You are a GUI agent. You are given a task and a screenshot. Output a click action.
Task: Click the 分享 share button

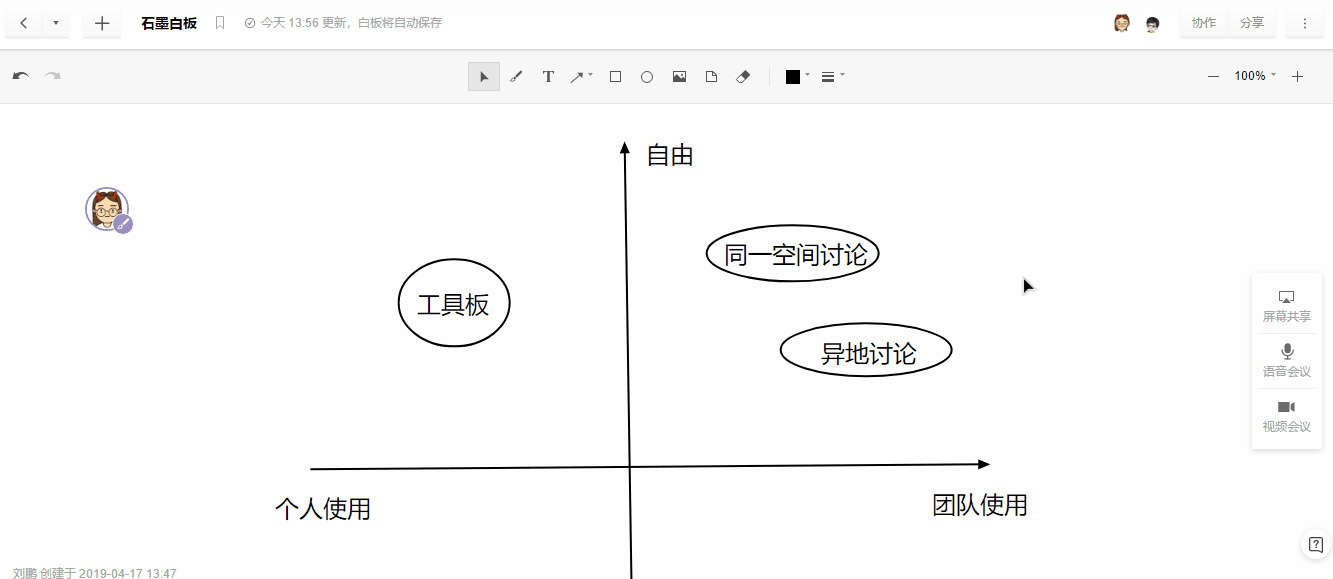click(x=1252, y=23)
